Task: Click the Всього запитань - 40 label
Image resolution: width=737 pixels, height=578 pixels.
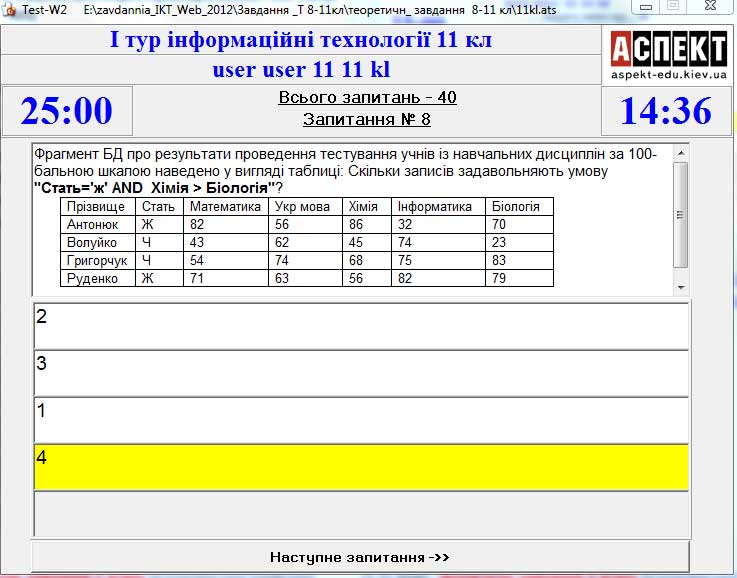Action: pyautogui.click(x=367, y=98)
